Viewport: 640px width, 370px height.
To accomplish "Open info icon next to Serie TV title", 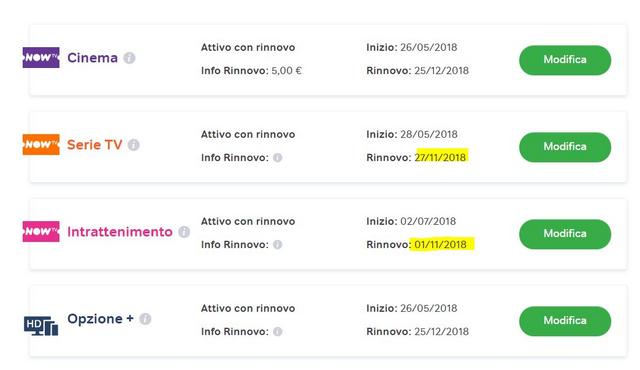I will 133,145.
